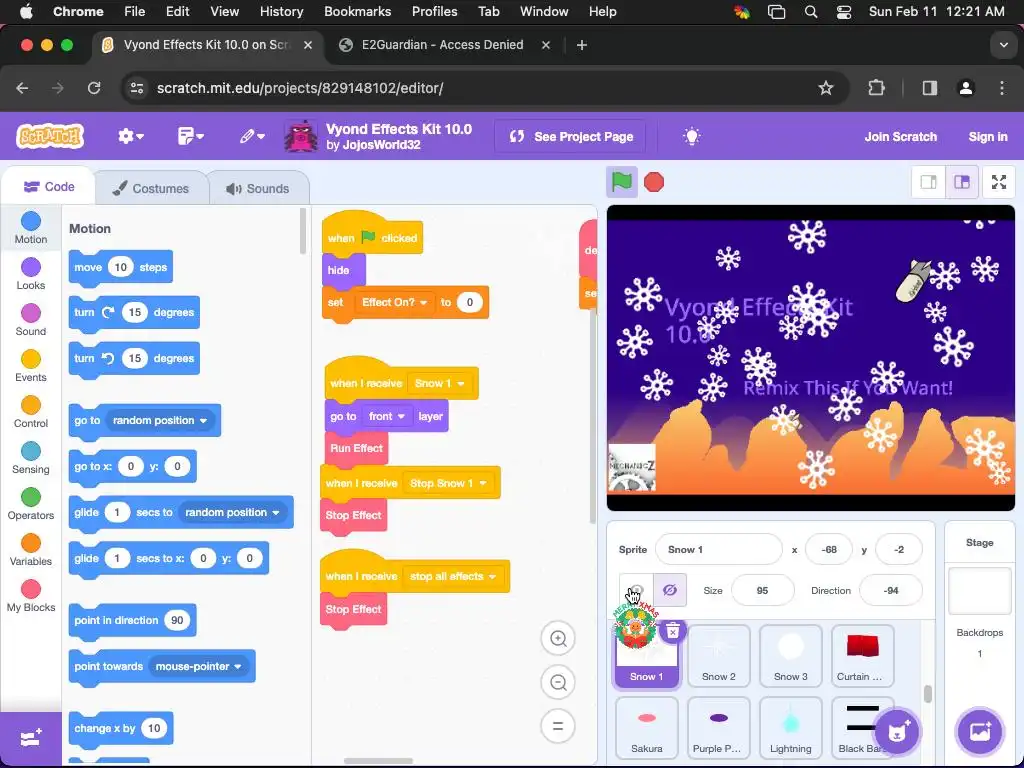The image size is (1024, 768).
Task: Open the Chrome Bookmarks menu
Action: coord(357,11)
